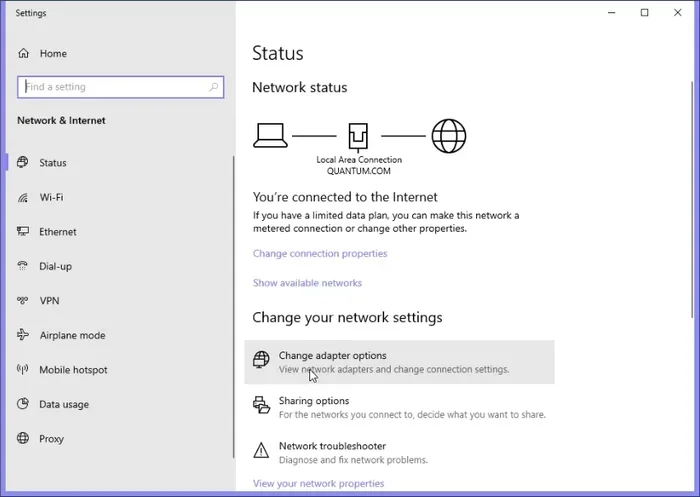Open the Dial-up settings section

click(55, 266)
